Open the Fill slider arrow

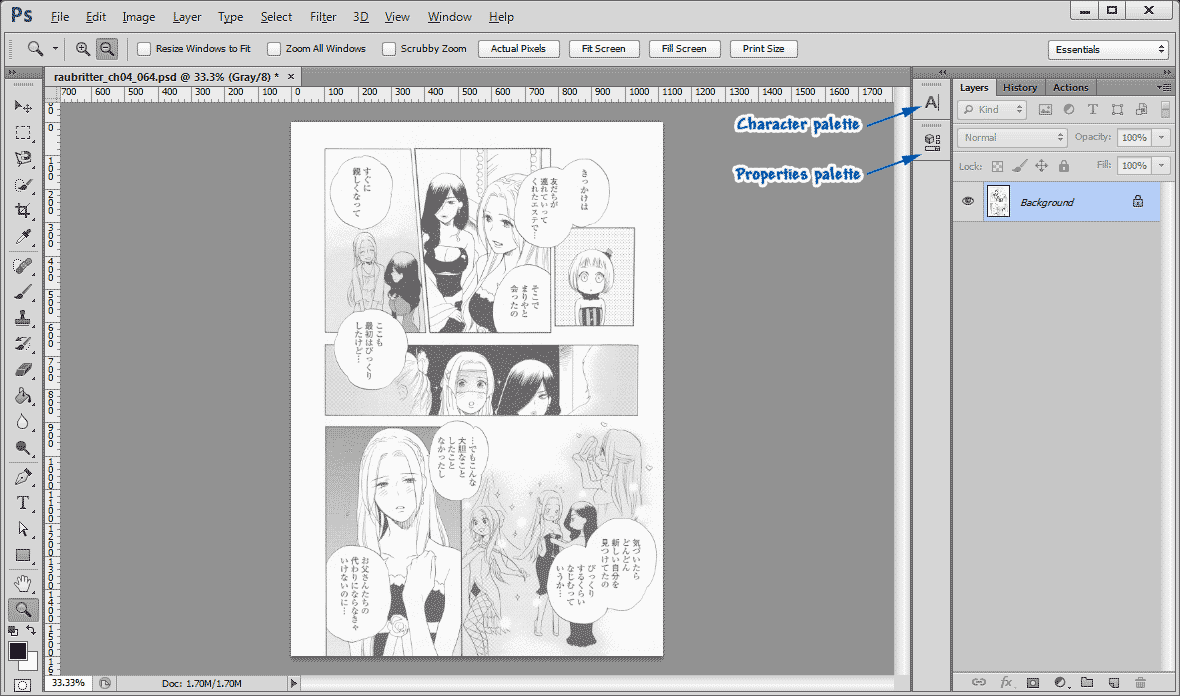click(x=1161, y=166)
